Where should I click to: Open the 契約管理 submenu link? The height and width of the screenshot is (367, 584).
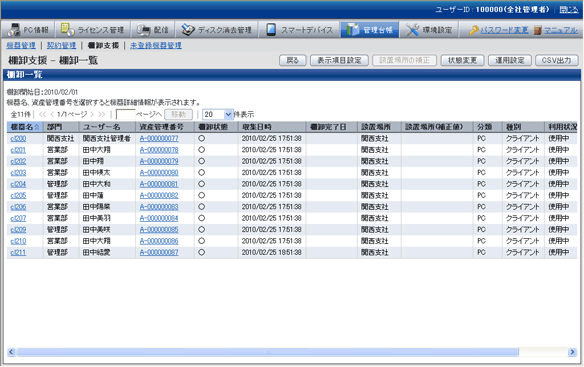61,45
